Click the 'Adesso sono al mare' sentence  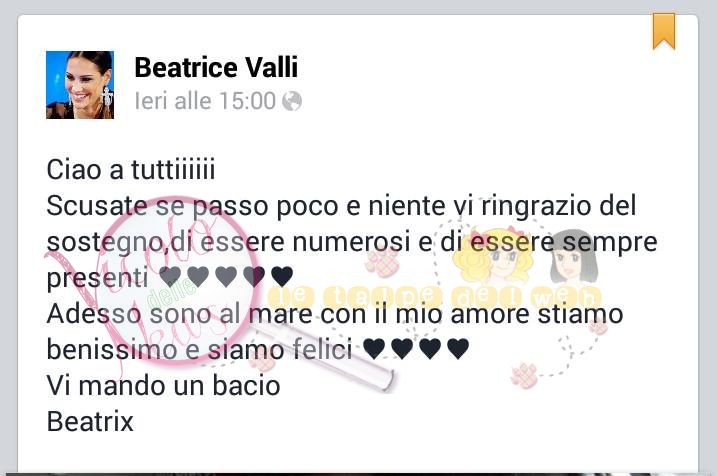[335, 314]
